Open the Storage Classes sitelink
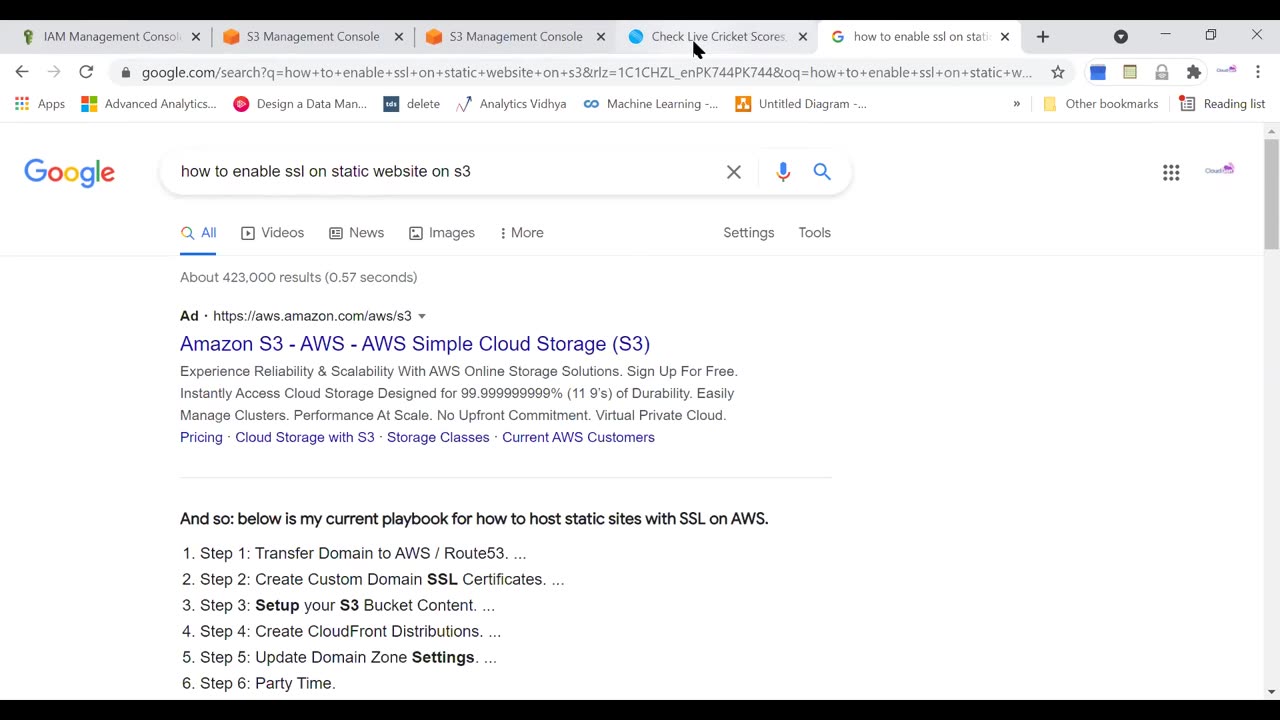 pyautogui.click(x=438, y=437)
